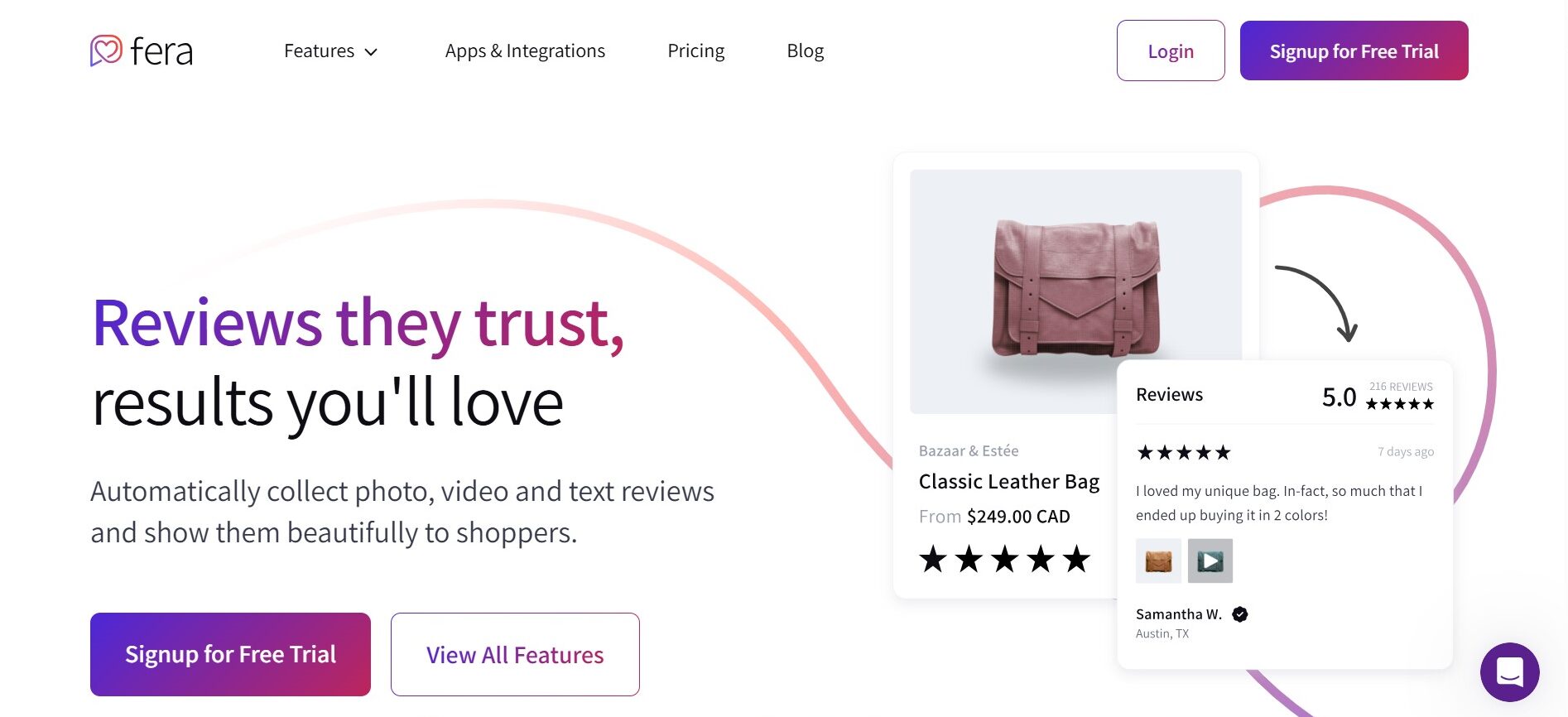Open the brown bag review photo
Screen dimensions: 1568x717
[x=1158, y=561]
